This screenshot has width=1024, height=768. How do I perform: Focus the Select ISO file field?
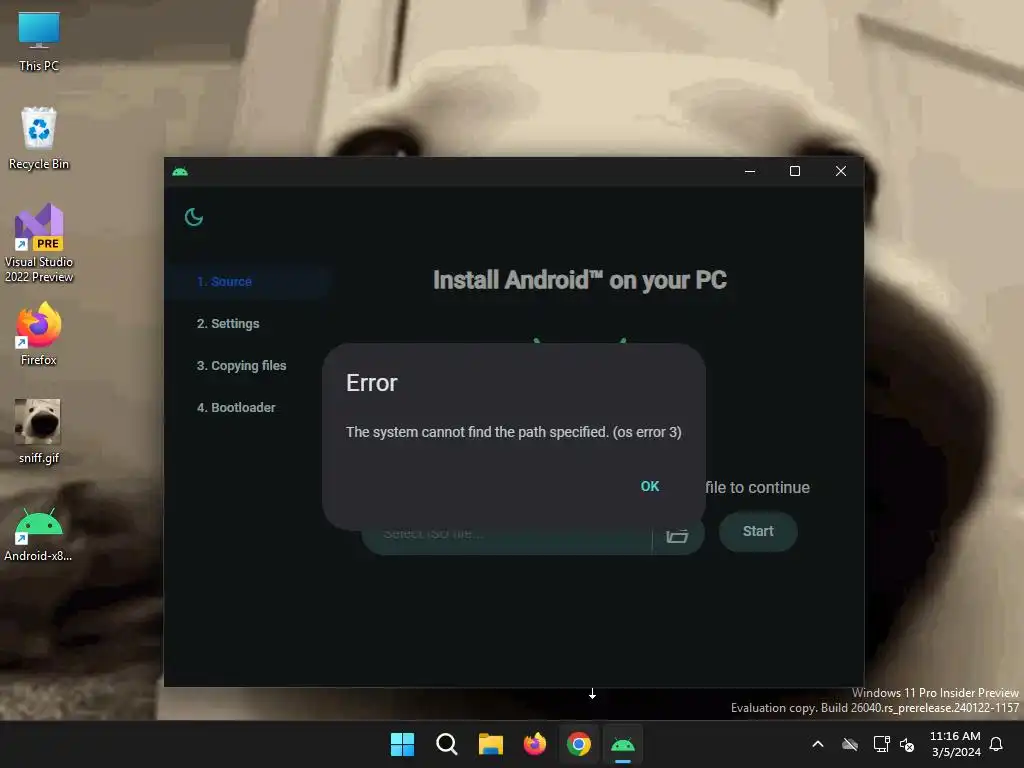507,537
